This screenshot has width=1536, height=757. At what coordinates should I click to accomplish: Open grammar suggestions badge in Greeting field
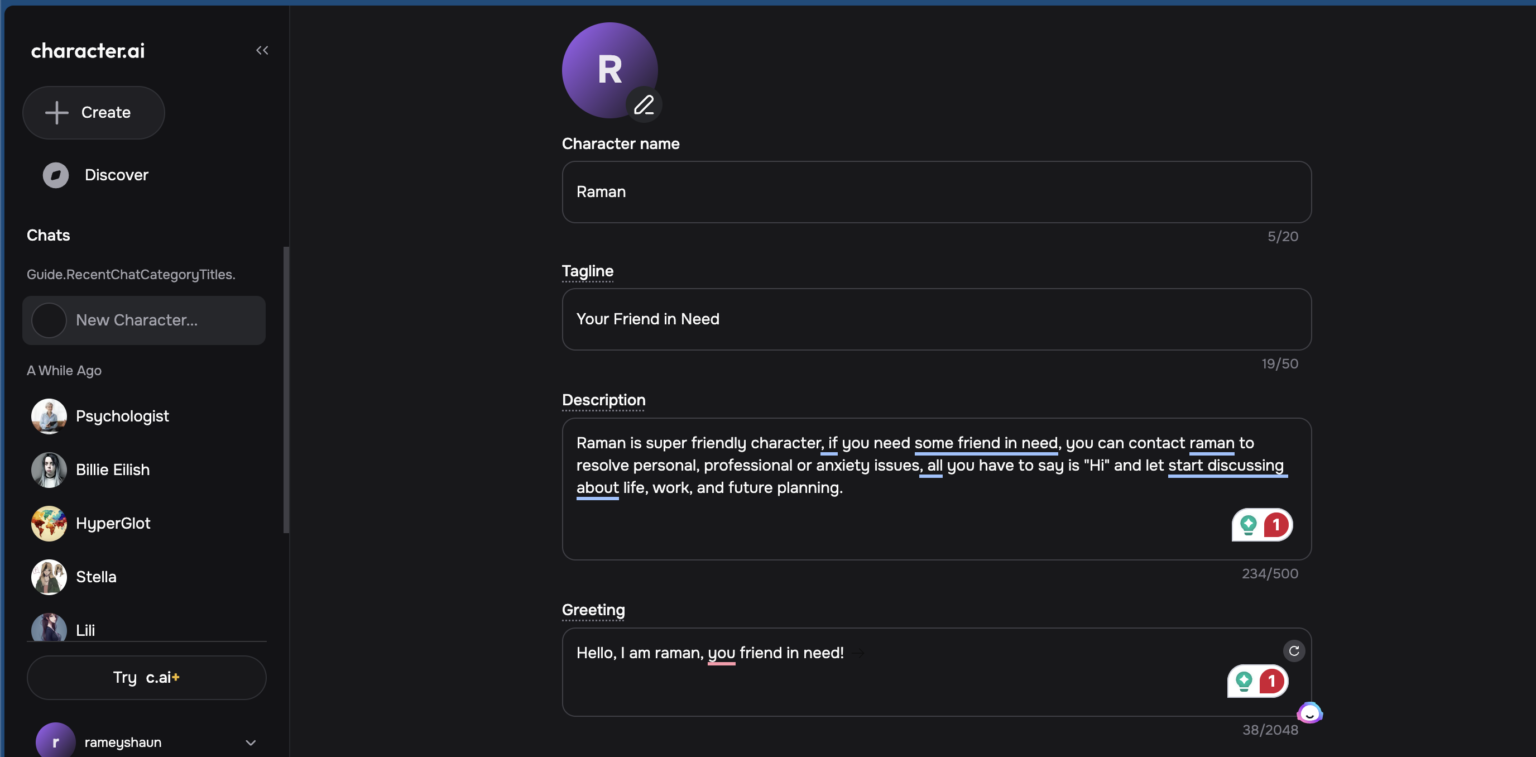pos(1257,682)
